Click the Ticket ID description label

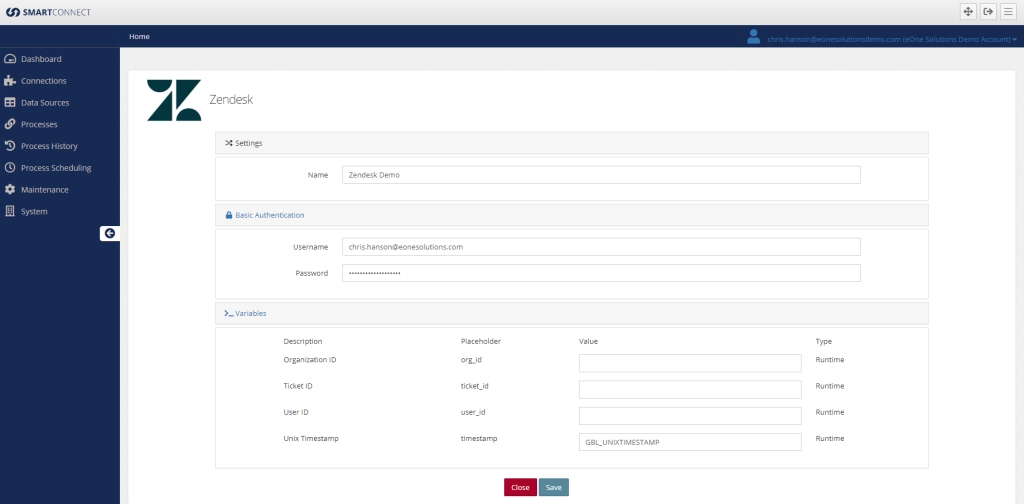[x=298, y=386]
